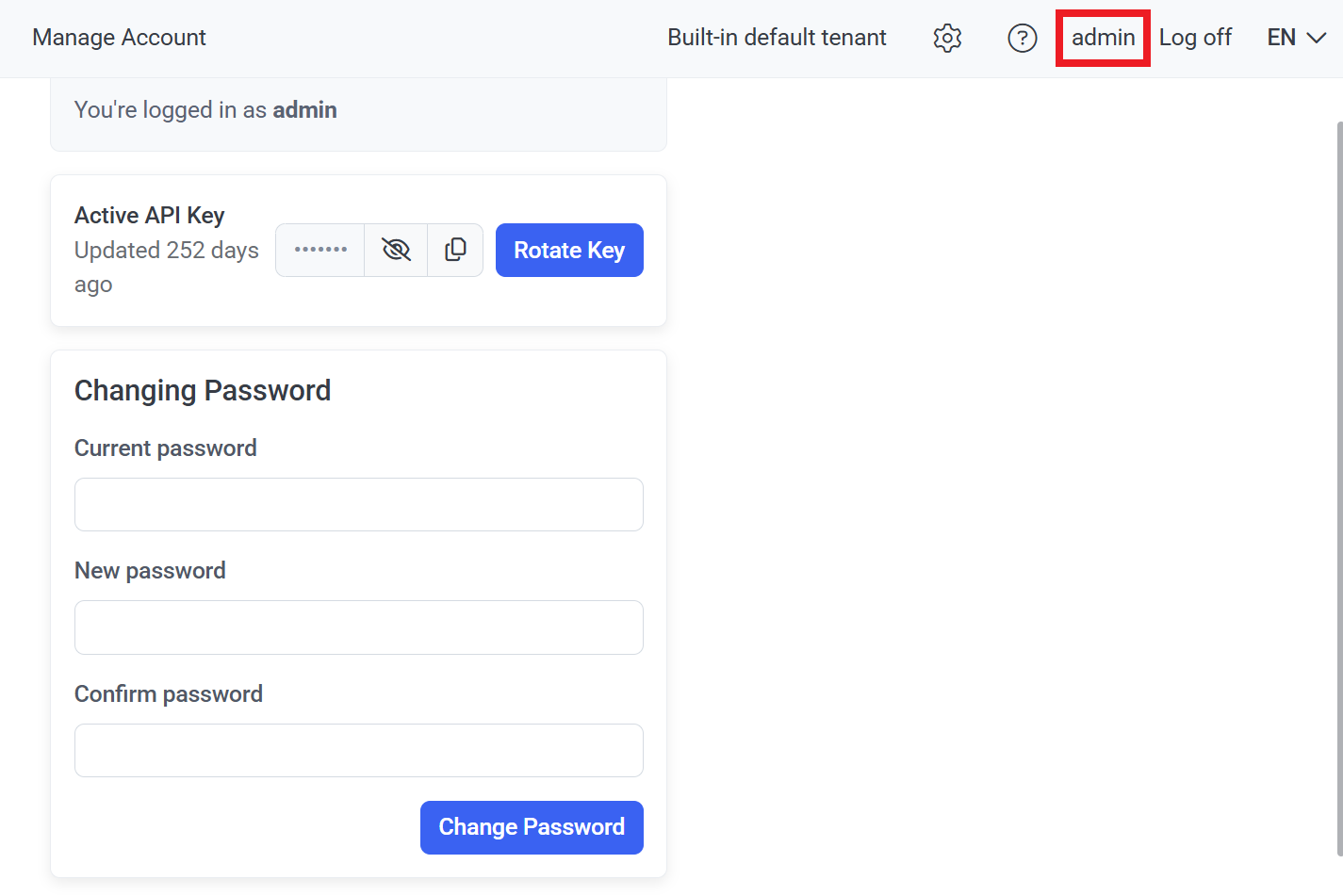
Task: Click the Active API Key label
Action: click(x=149, y=215)
